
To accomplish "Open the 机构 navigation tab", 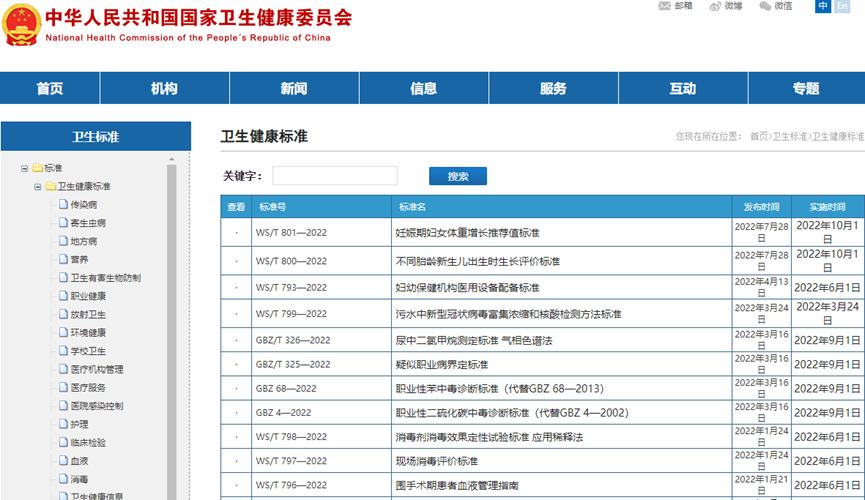I will tap(164, 88).
